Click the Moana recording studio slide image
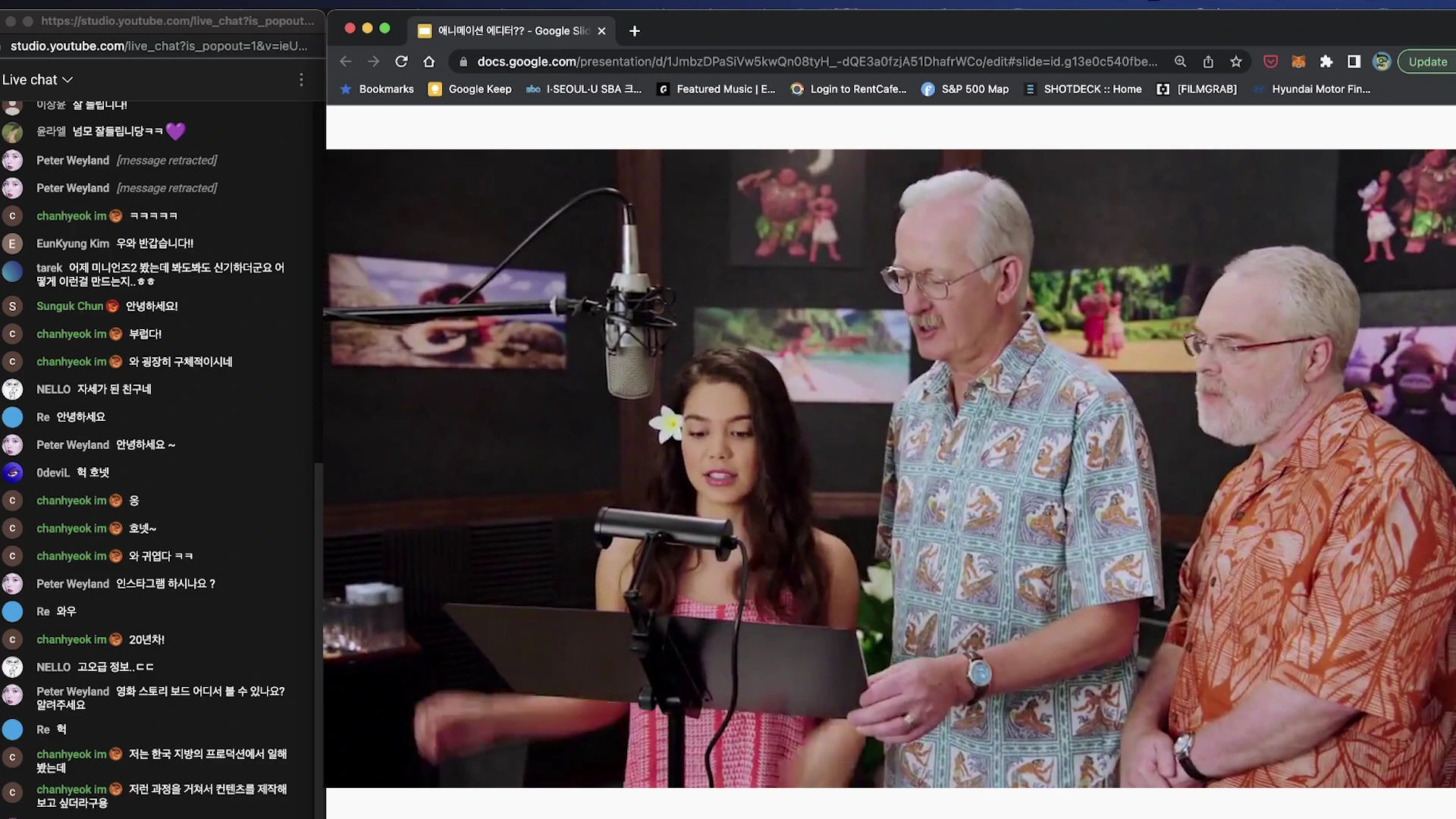The width and height of the screenshot is (1456, 819). tap(890, 468)
